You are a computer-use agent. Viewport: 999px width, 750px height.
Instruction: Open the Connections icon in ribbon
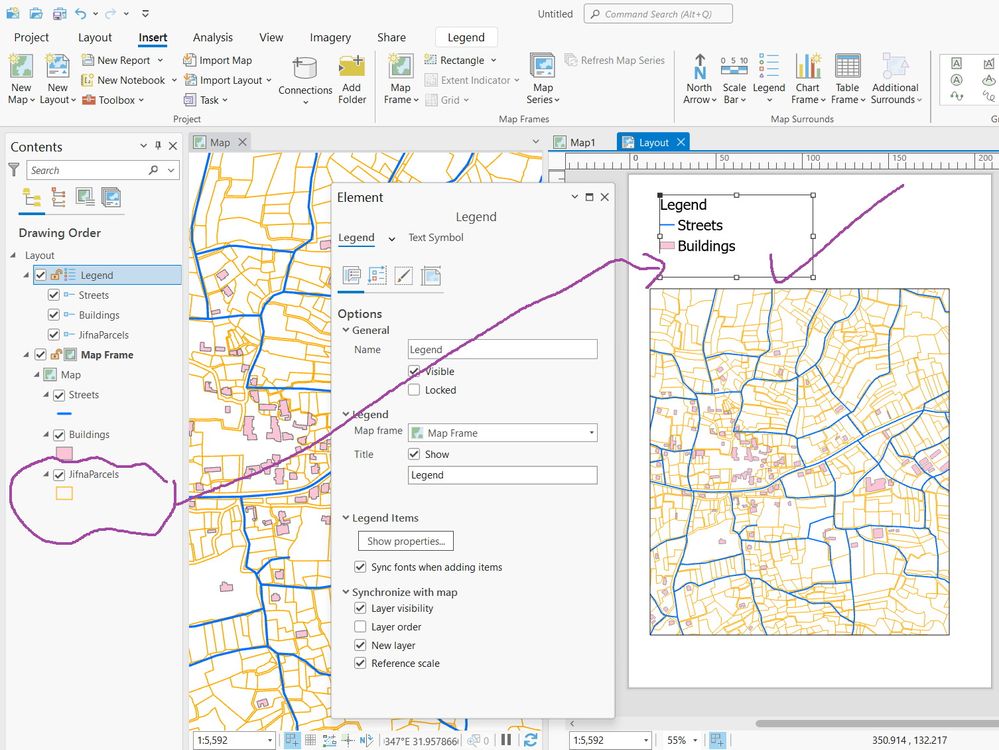pos(305,68)
